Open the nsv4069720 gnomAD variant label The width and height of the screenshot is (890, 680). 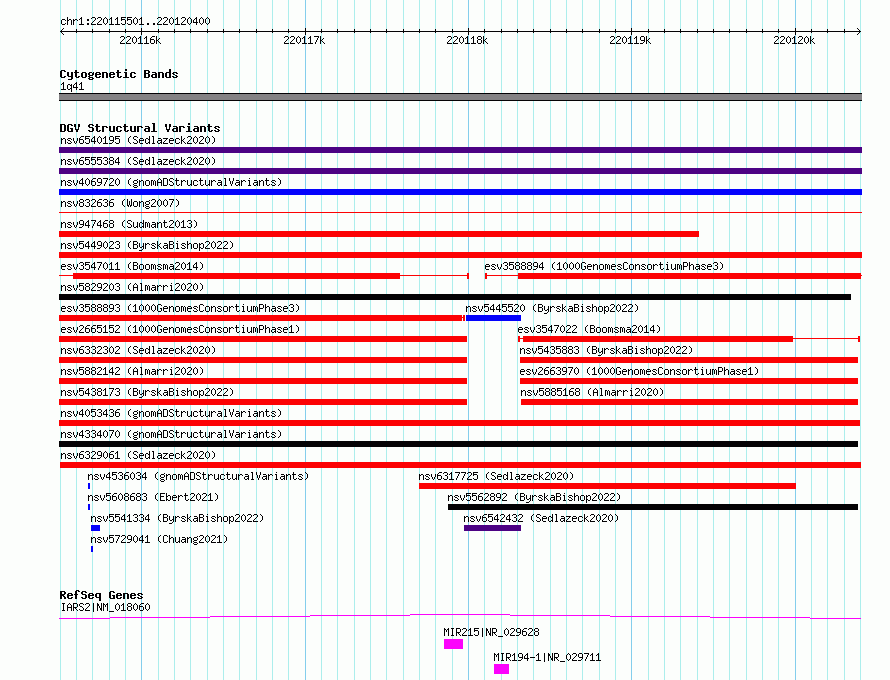(171, 182)
